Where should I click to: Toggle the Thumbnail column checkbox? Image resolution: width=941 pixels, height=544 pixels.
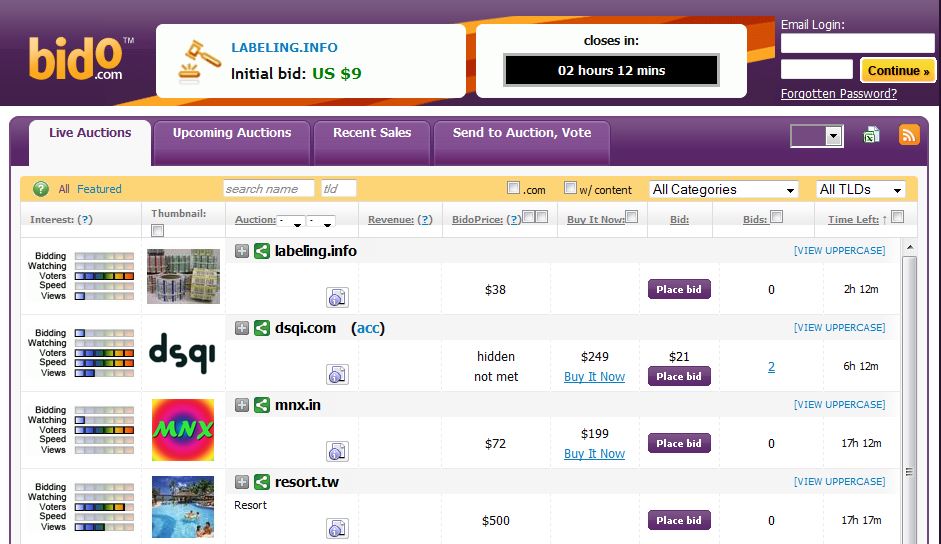pos(157,231)
